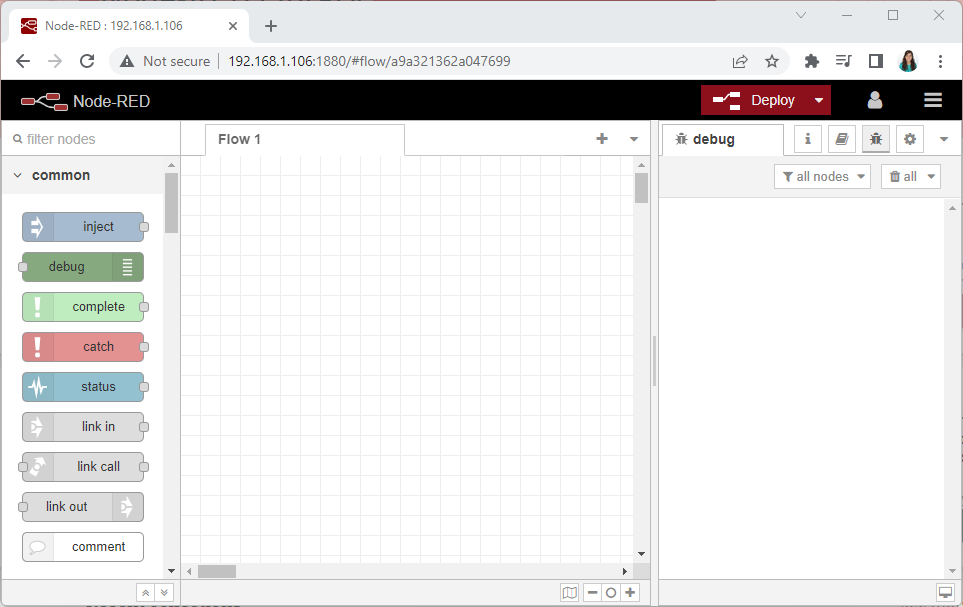Zoom out of the flow workspace
Image resolution: width=963 pixels, height=607 pixels.
[x=591, y=592]
